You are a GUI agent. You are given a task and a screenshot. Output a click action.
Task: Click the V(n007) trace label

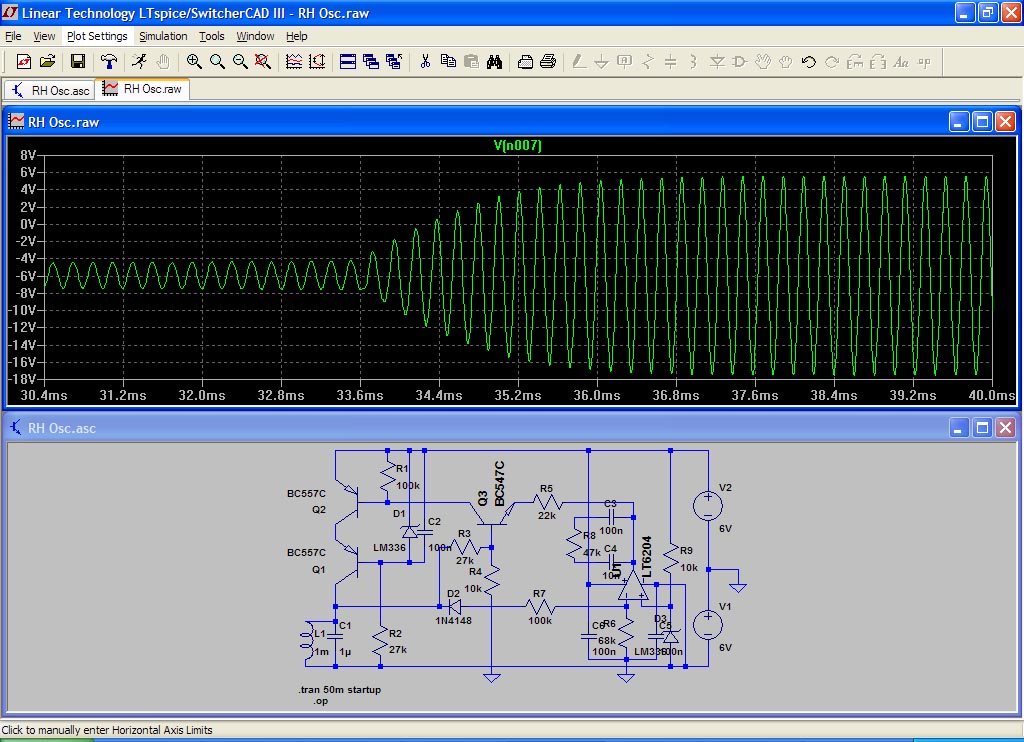tap(517, 146)
